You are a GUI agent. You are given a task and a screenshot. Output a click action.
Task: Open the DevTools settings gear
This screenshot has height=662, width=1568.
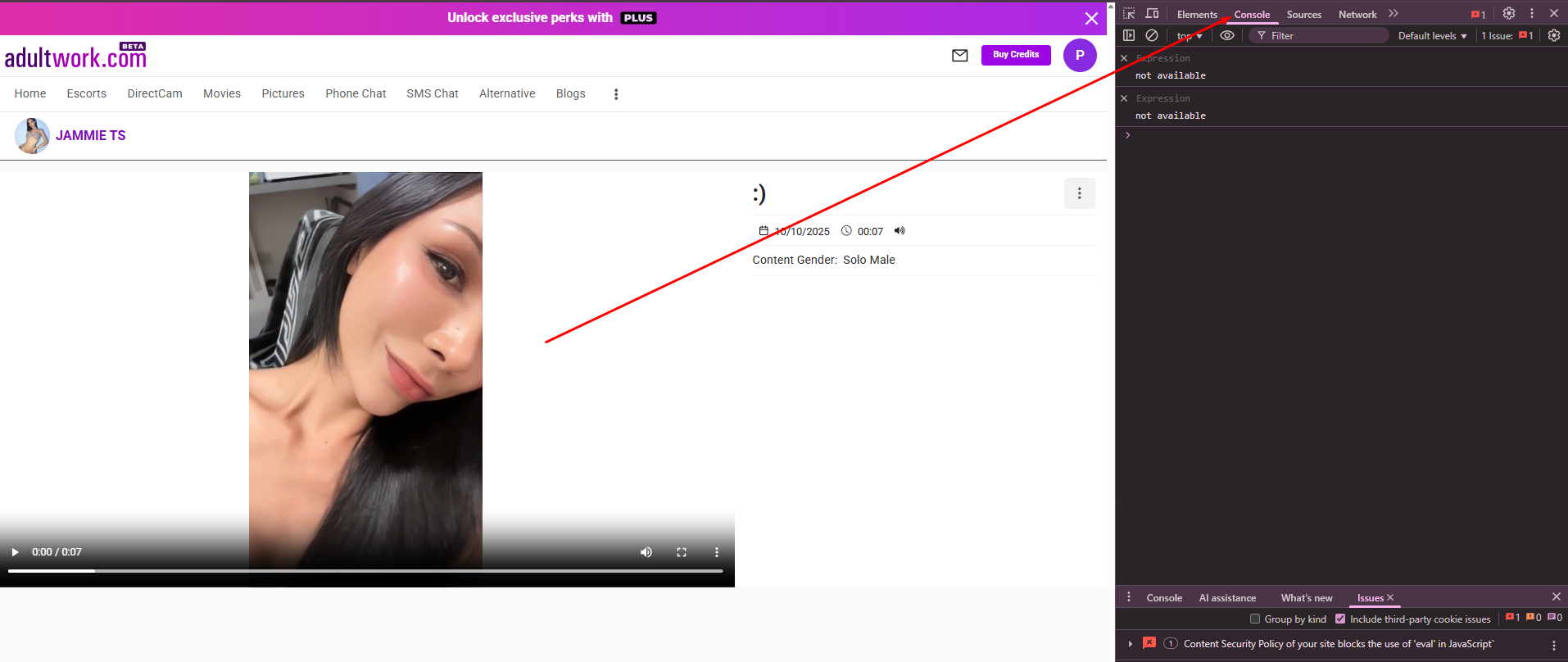pos(1508,13)
